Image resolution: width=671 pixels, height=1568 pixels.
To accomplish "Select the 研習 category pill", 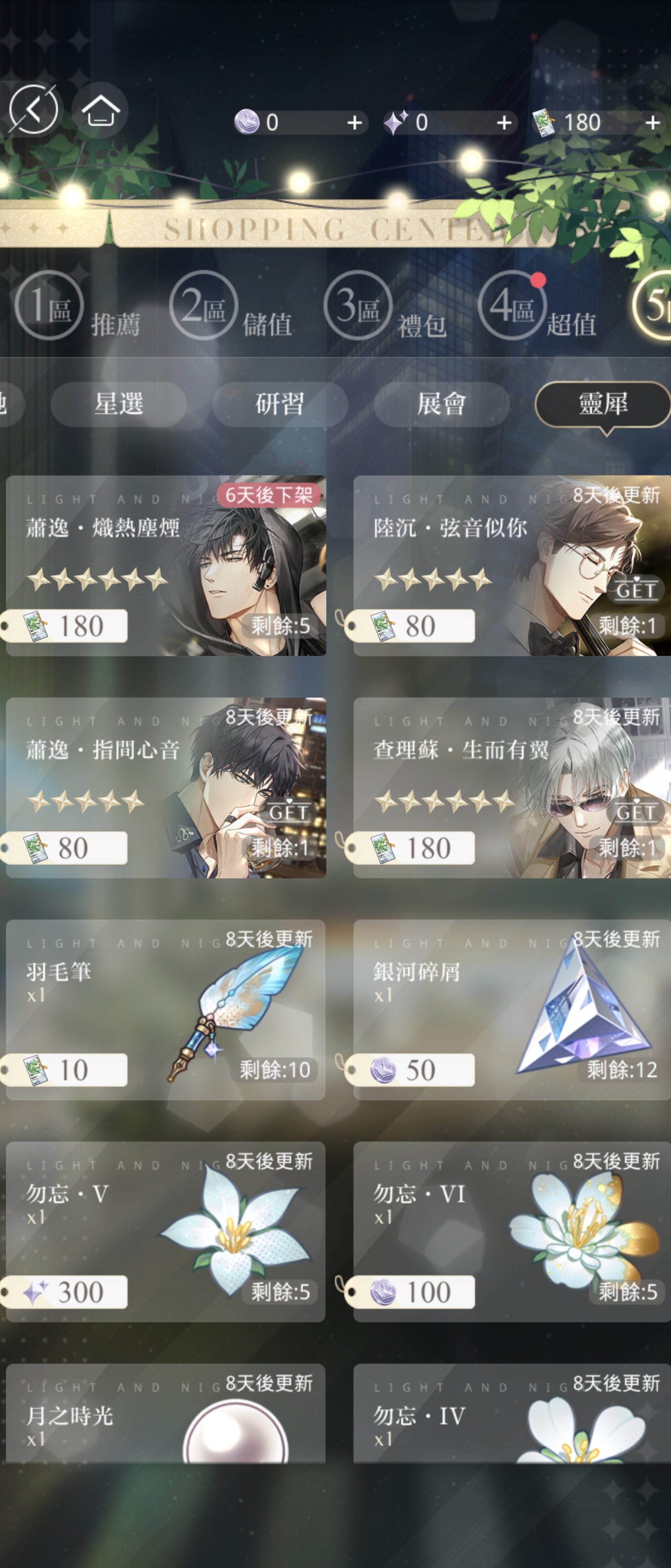I will point(280,404).
